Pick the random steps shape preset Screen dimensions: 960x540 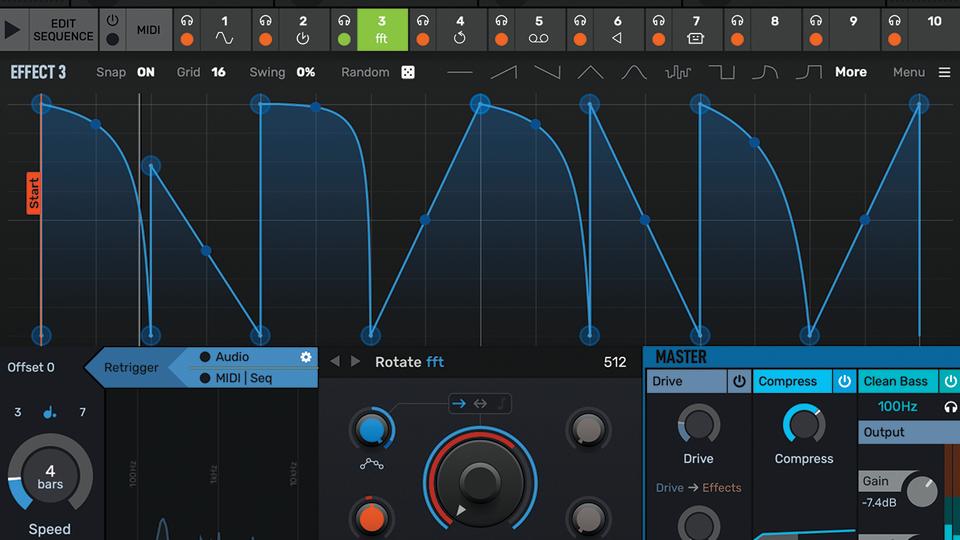(678, 73)
